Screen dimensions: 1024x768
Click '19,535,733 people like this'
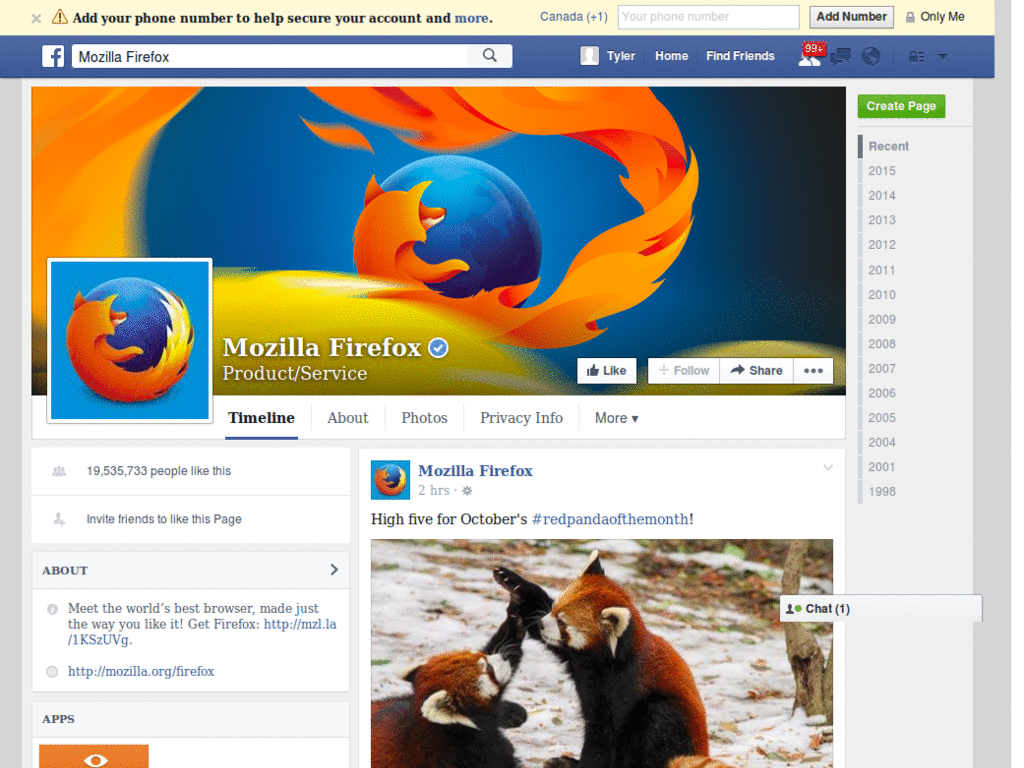tap(159, 471)
